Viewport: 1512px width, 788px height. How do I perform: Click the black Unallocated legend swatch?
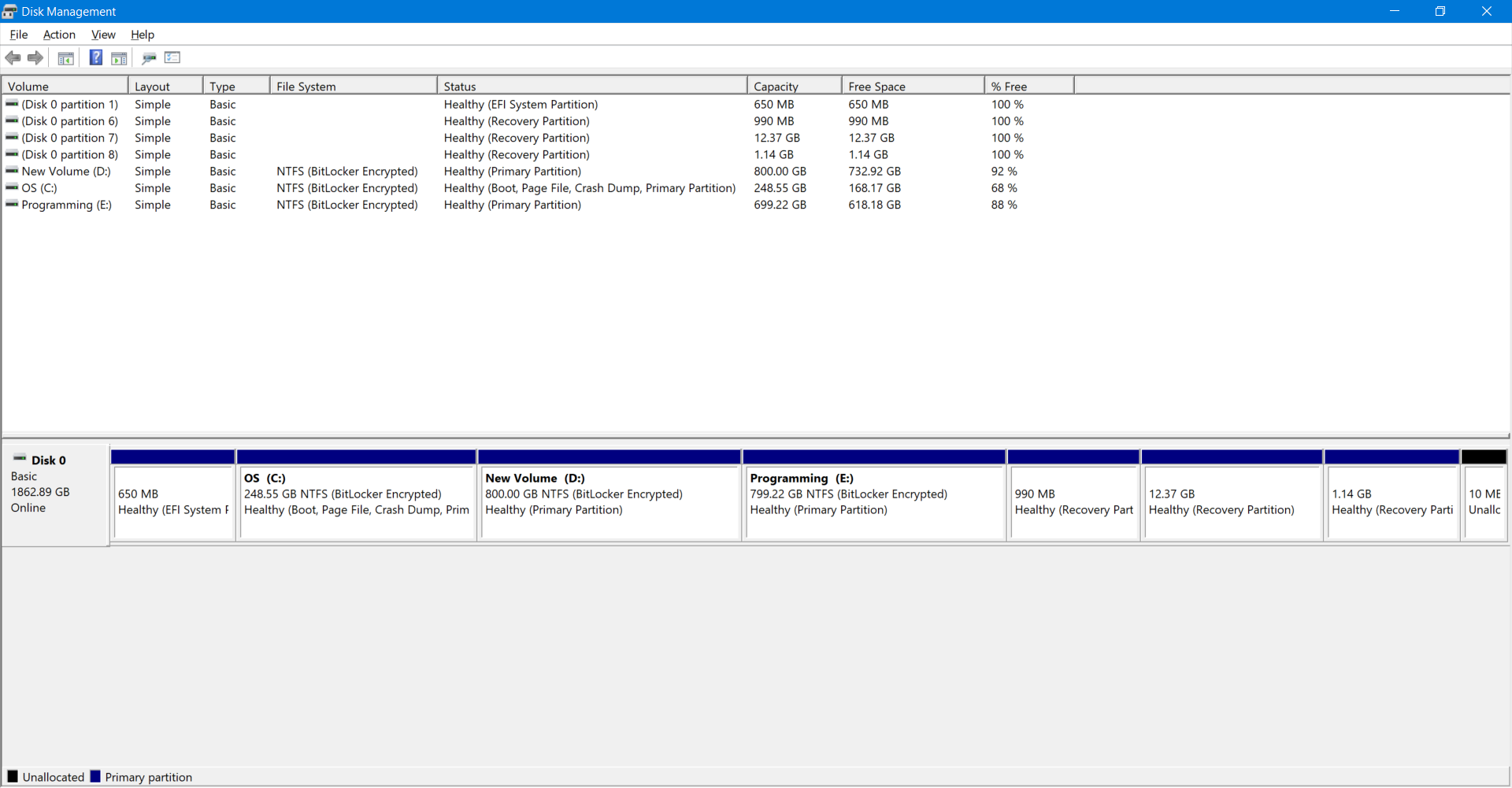click(13, 776)
